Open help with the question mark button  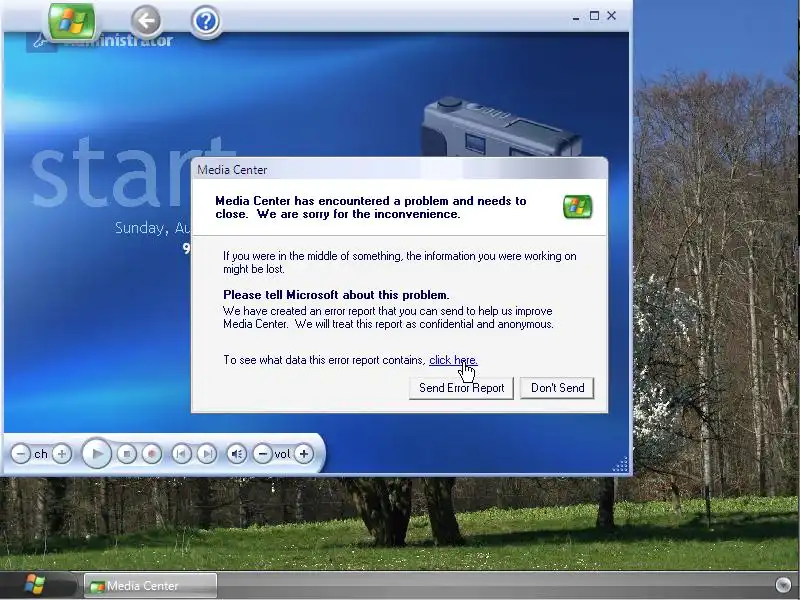pyautogui.click(x=206, y=22)
